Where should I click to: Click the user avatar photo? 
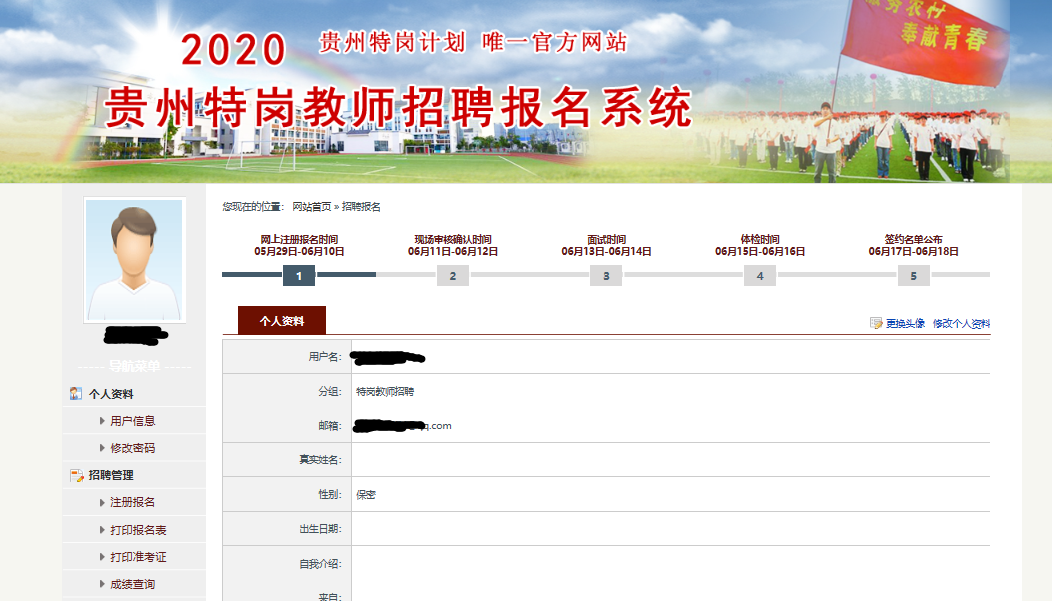(134, 259)
